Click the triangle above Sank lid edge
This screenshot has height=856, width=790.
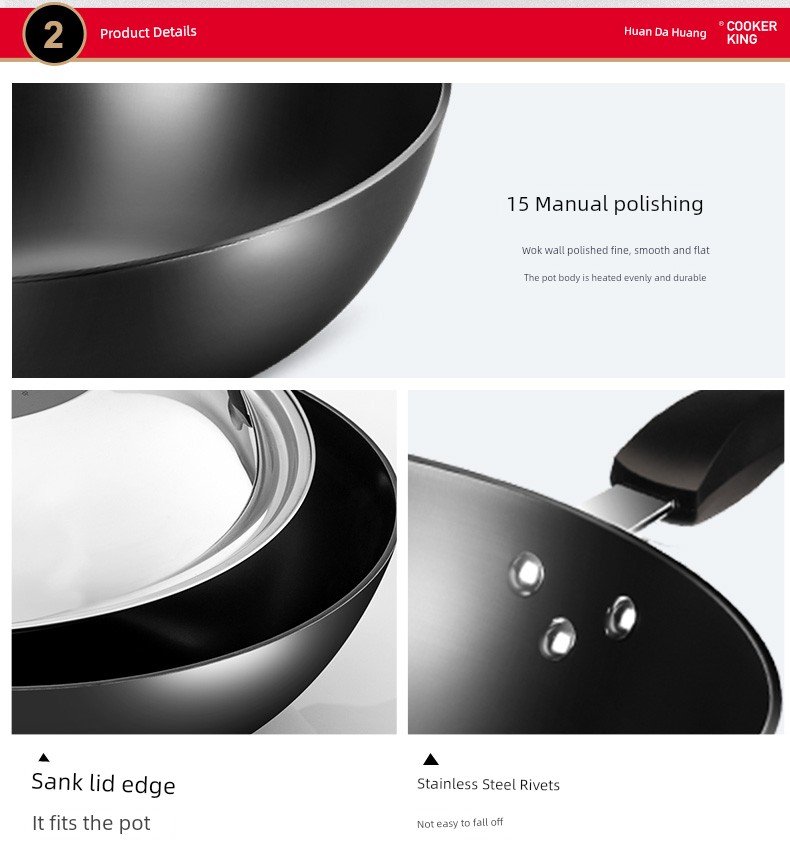[x=44, y=757]
